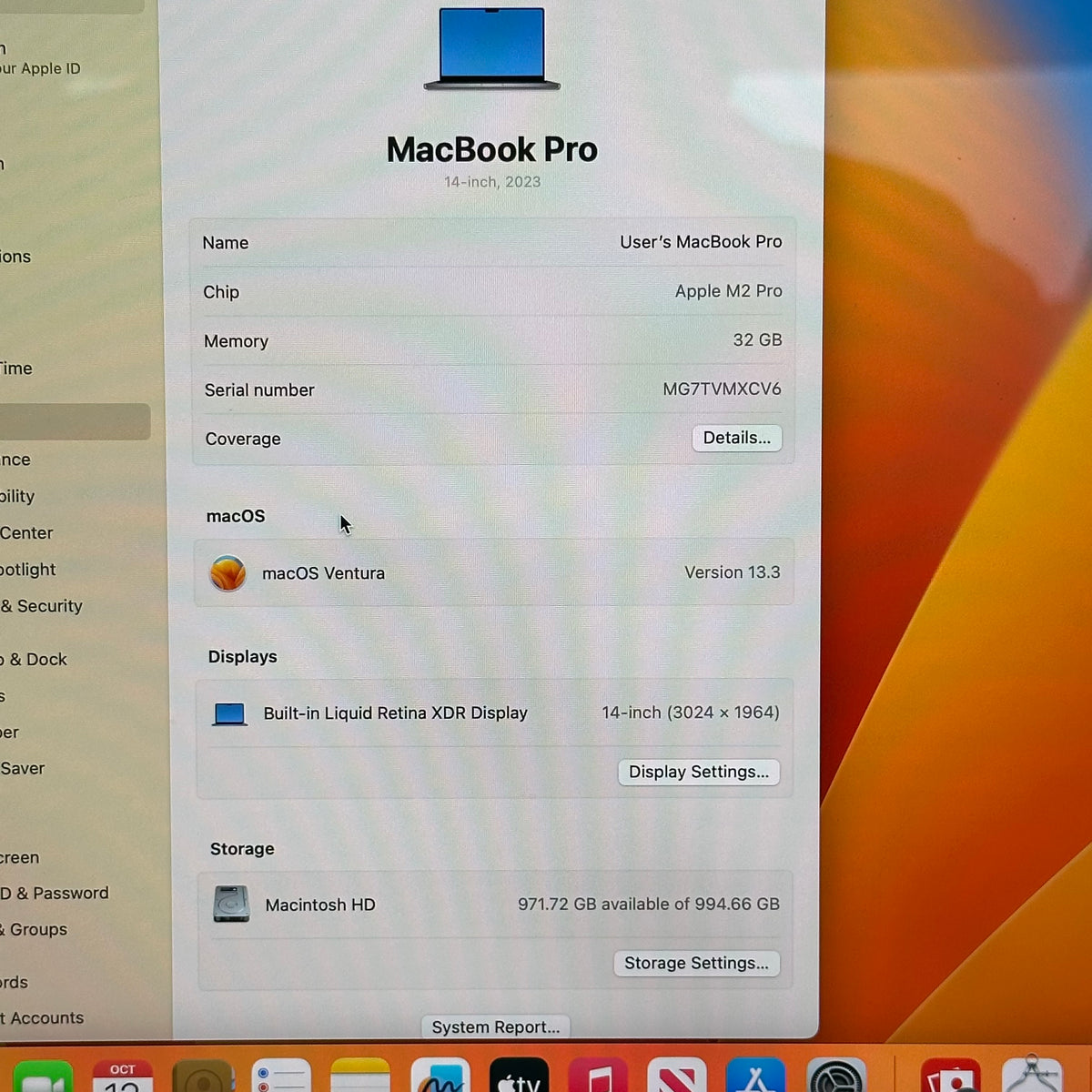Click the name value "User's MacBook Pro"
The height and width of the screenshot is (1092, 1092).
701,242
